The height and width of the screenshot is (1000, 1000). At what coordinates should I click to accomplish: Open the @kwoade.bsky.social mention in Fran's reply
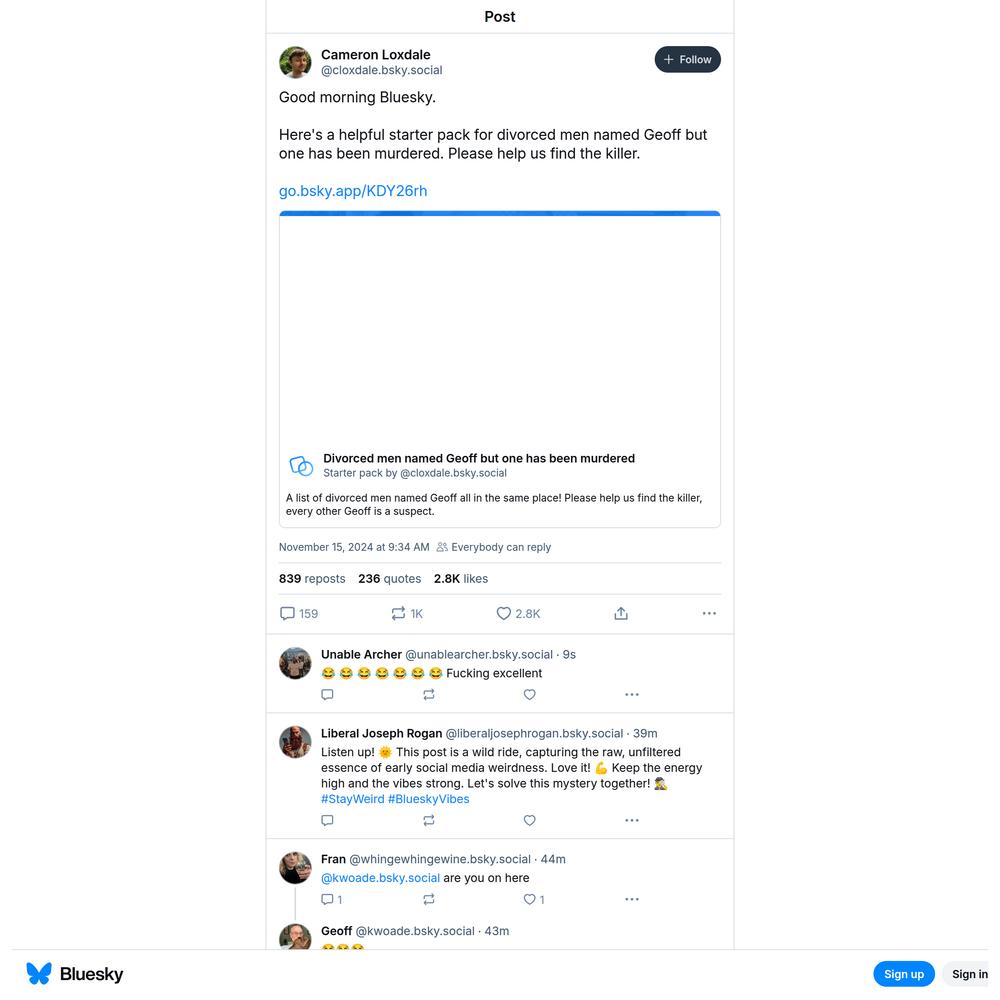click(x=380, y=878)
